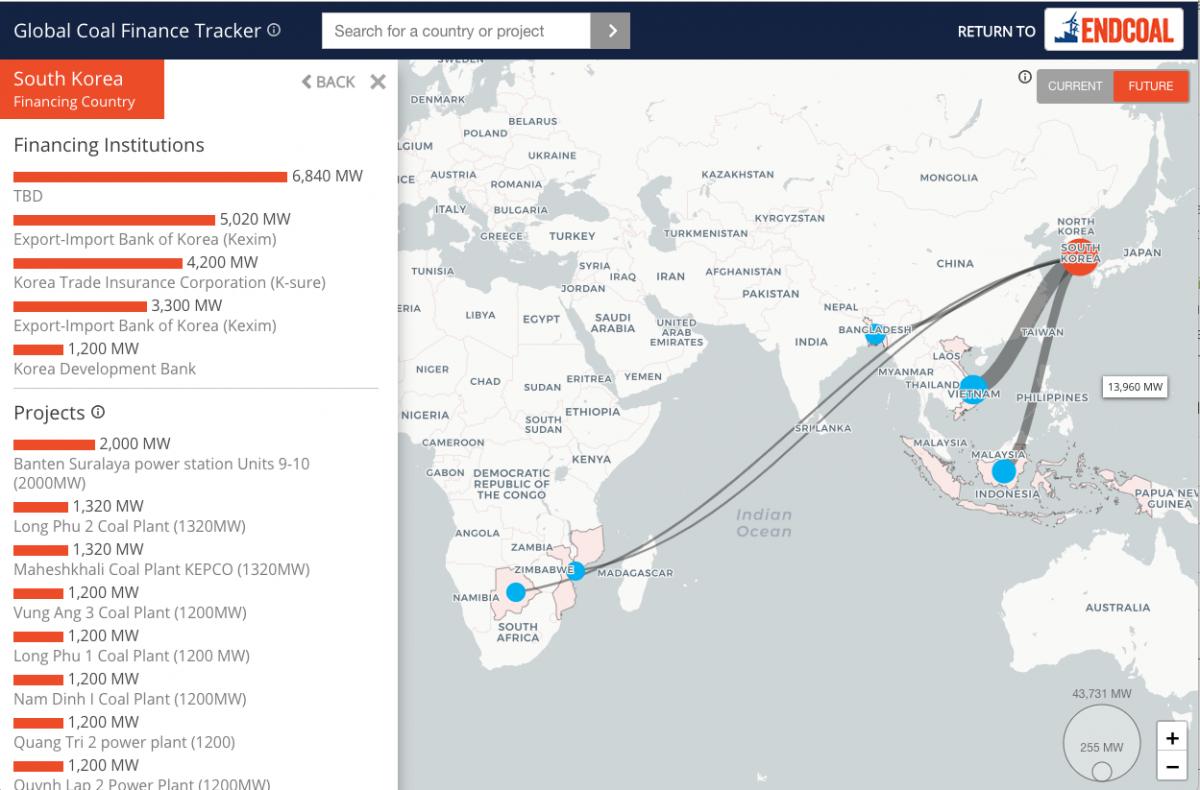Click the Democratic Republic of the Congo label
The height and width of the screenshot is (790, 1200).
(x=511, y=484)
